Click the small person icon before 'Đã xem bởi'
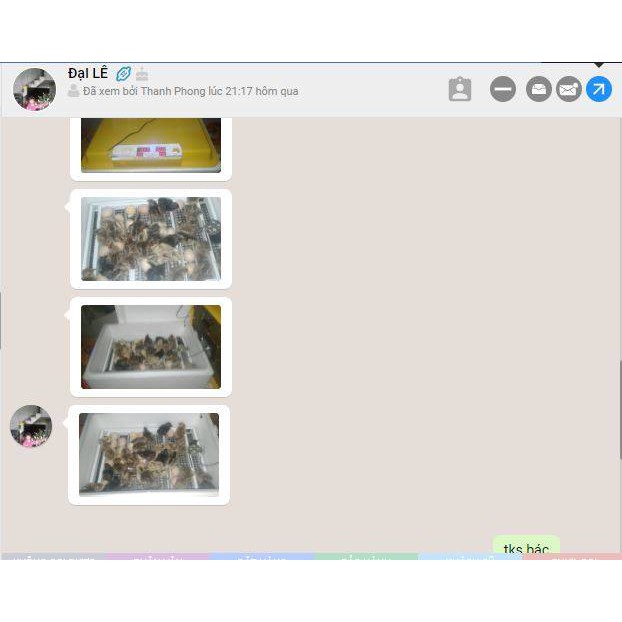Screen dimensions: 622x622 point(74,91)
